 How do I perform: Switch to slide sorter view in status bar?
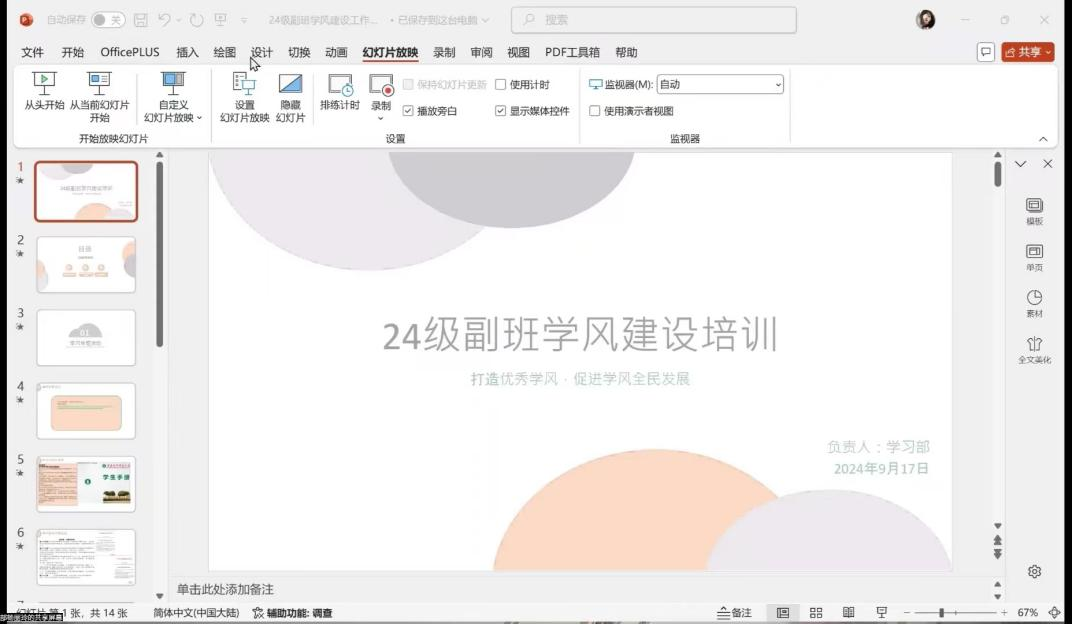pyautogui.click(x=816, y=613)
